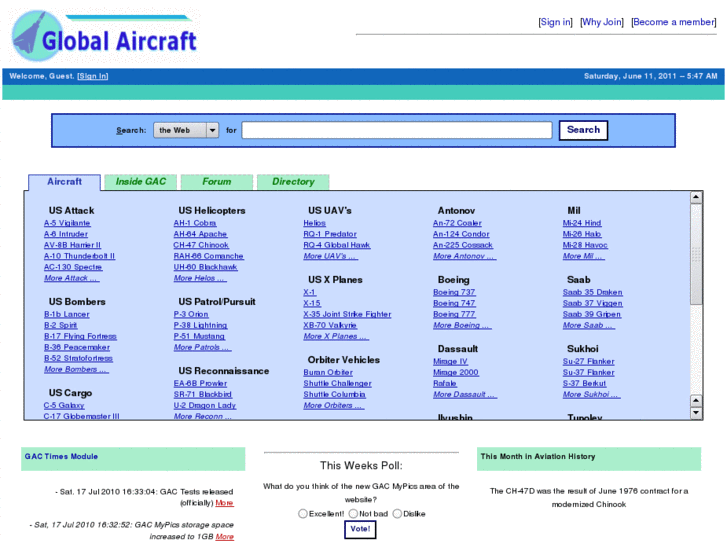Open the B-2 Spirit link
This screenshot has width=727, height=545.
tap(61, 326)
